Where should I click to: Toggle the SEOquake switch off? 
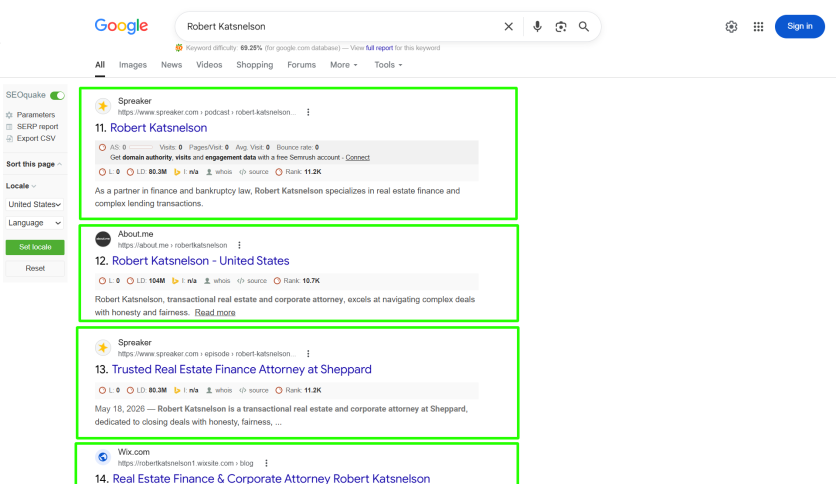(57, 95)
